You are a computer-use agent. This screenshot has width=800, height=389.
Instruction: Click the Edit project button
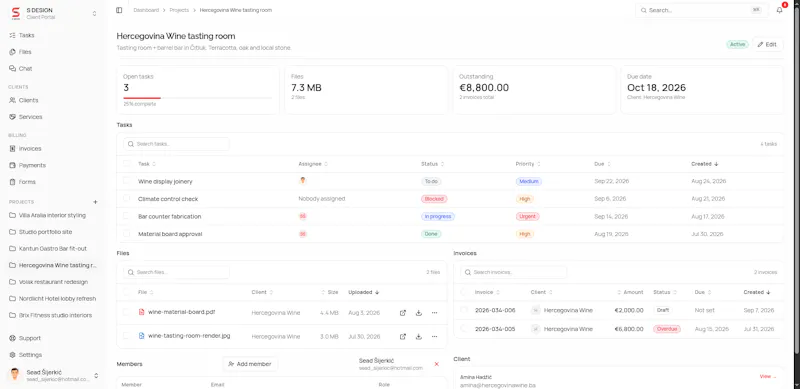coord(767,44)
